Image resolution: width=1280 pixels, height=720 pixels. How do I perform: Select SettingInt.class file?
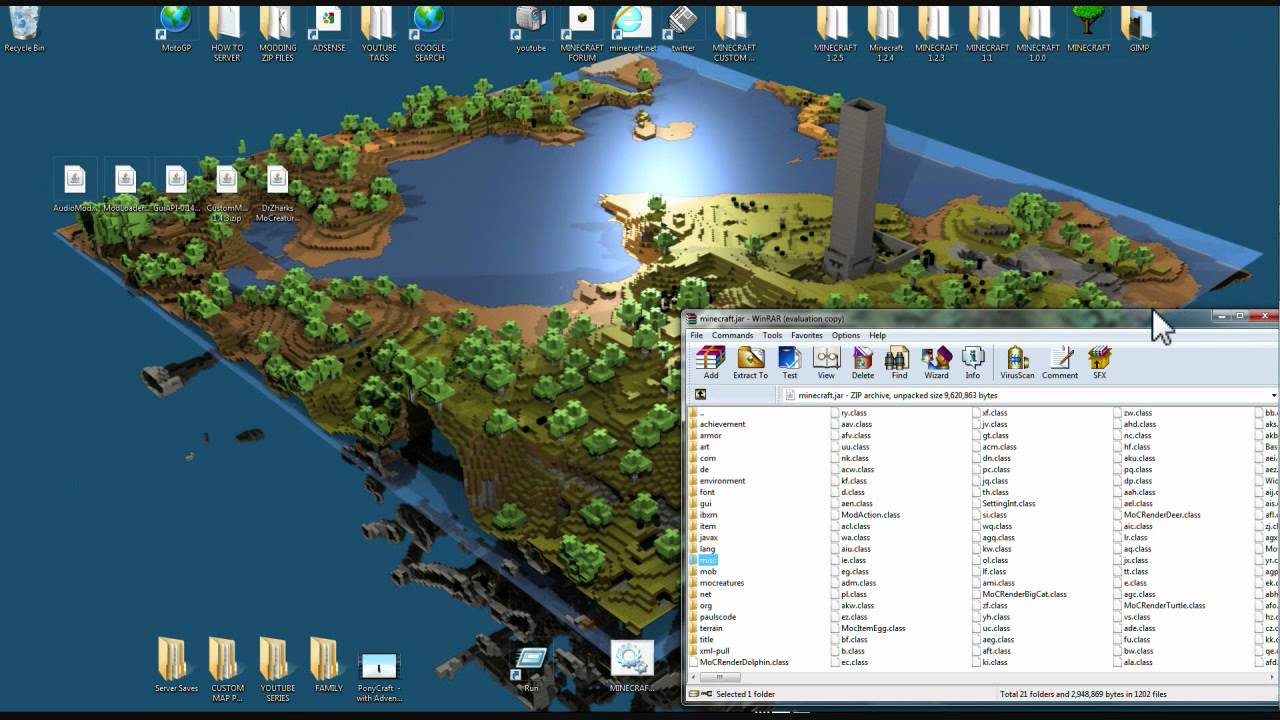[x=1003, y=504]
